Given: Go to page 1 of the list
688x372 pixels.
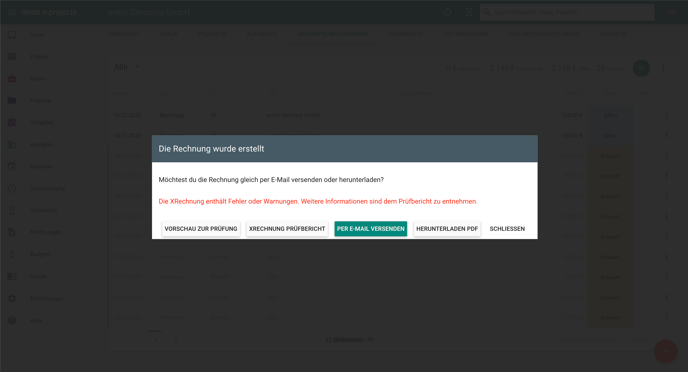Looking at the screenshot, I should pos(155,340).
